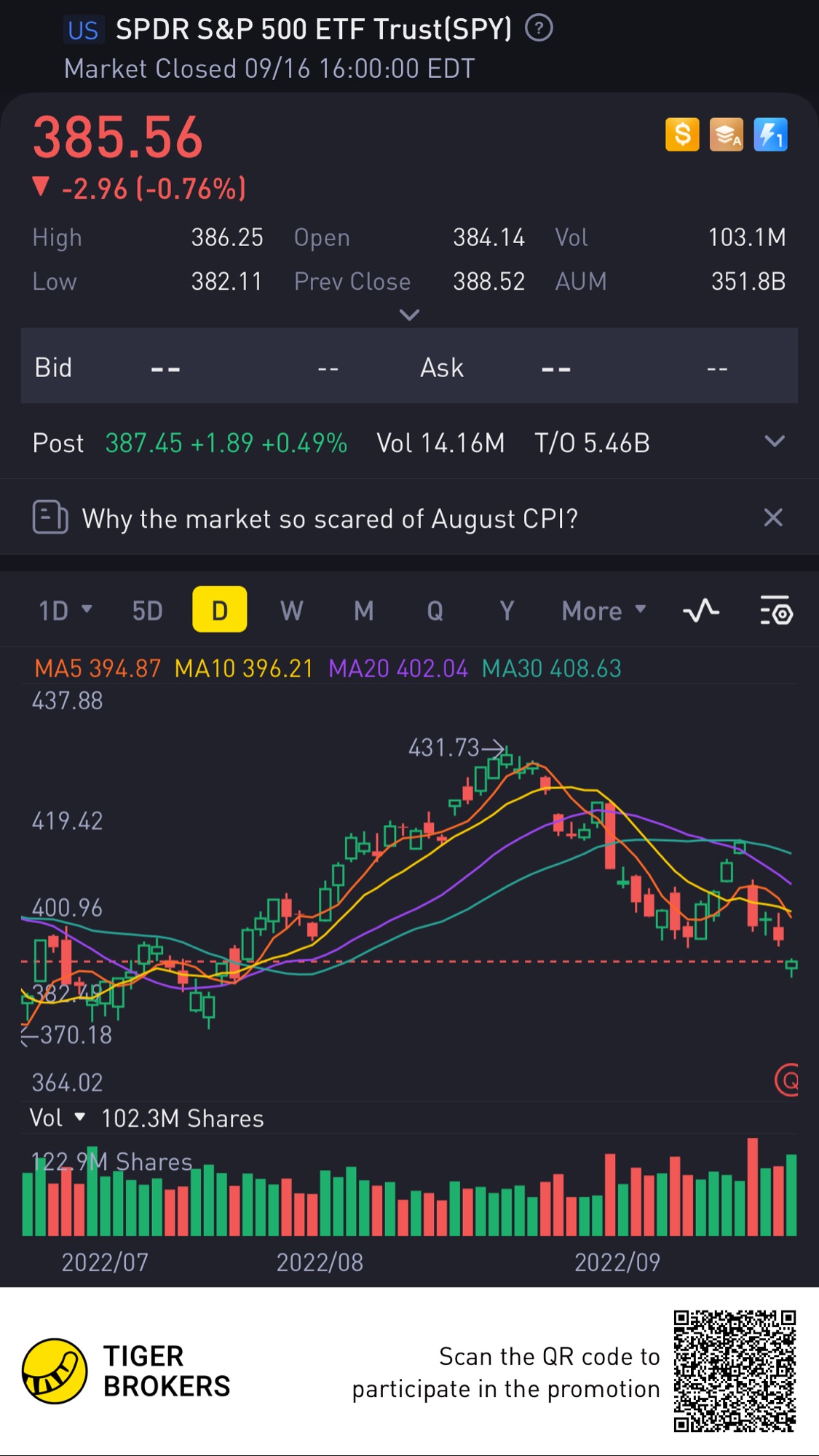Open the More timeframes dropdown

[604, 610]
